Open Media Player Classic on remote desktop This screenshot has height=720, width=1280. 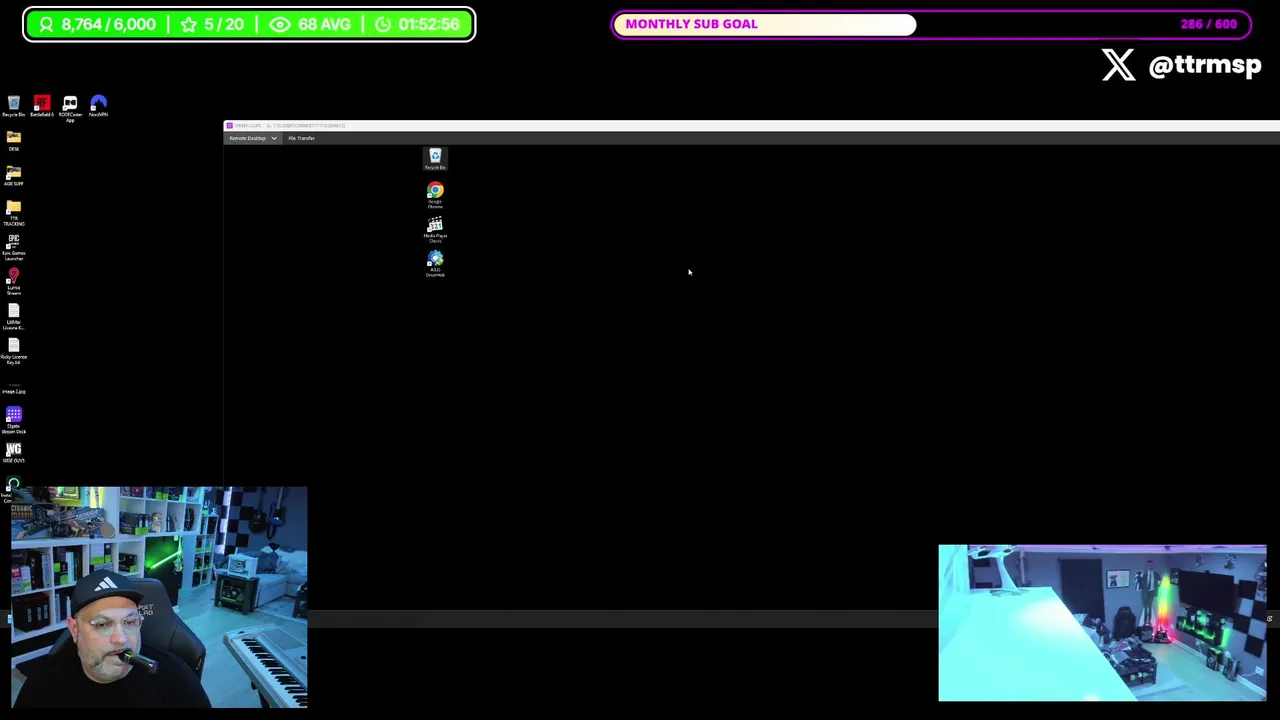click(x=435, y=229)
